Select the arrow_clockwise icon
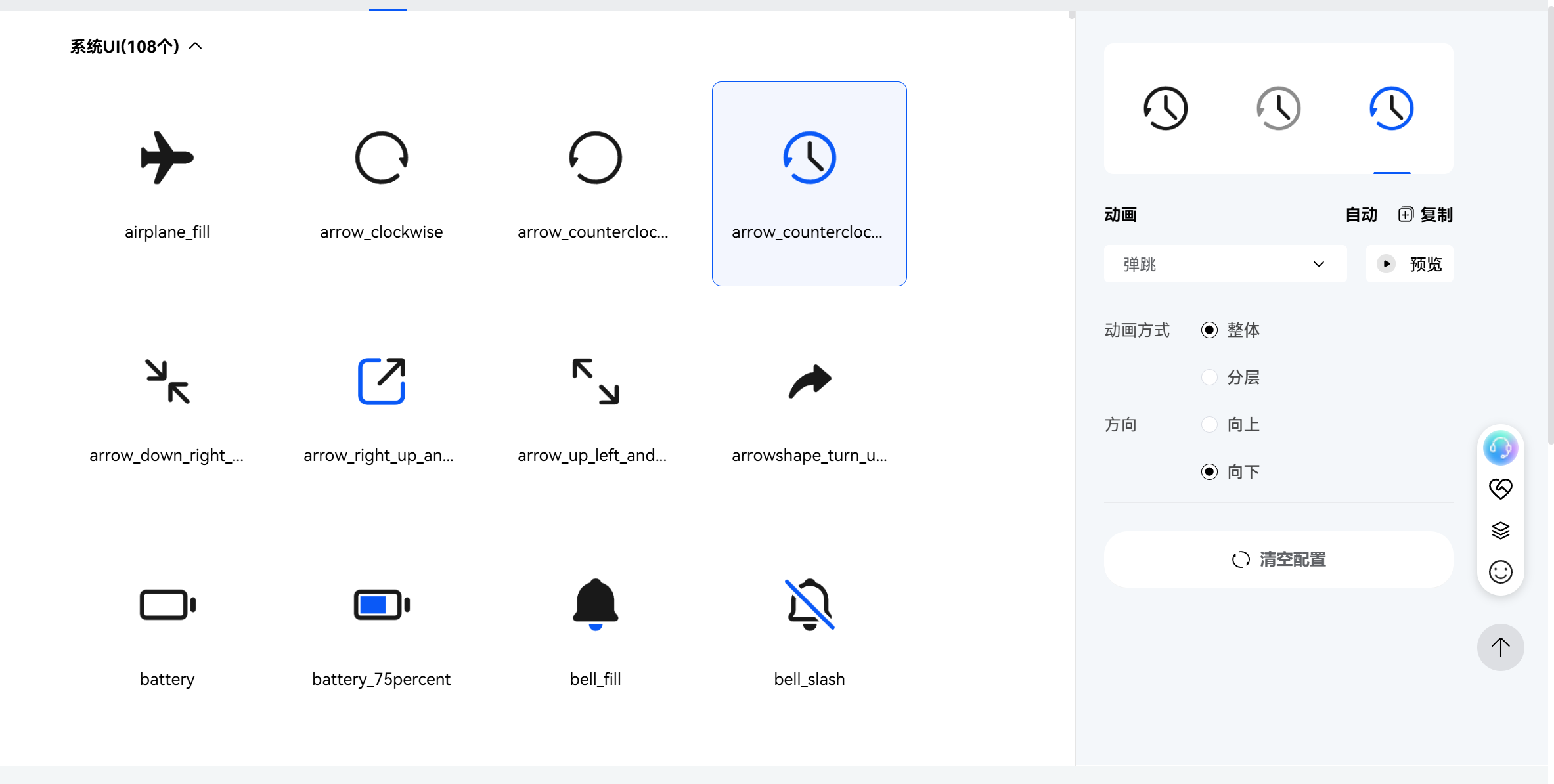1554x784 pixels. click(x=381, y=158)
